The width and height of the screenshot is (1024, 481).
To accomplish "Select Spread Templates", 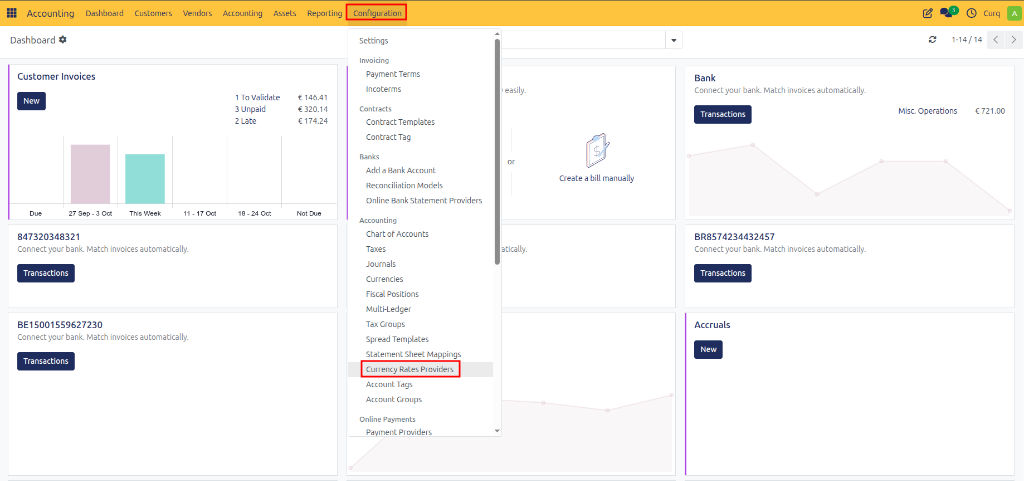I will [x=397, y=339].
